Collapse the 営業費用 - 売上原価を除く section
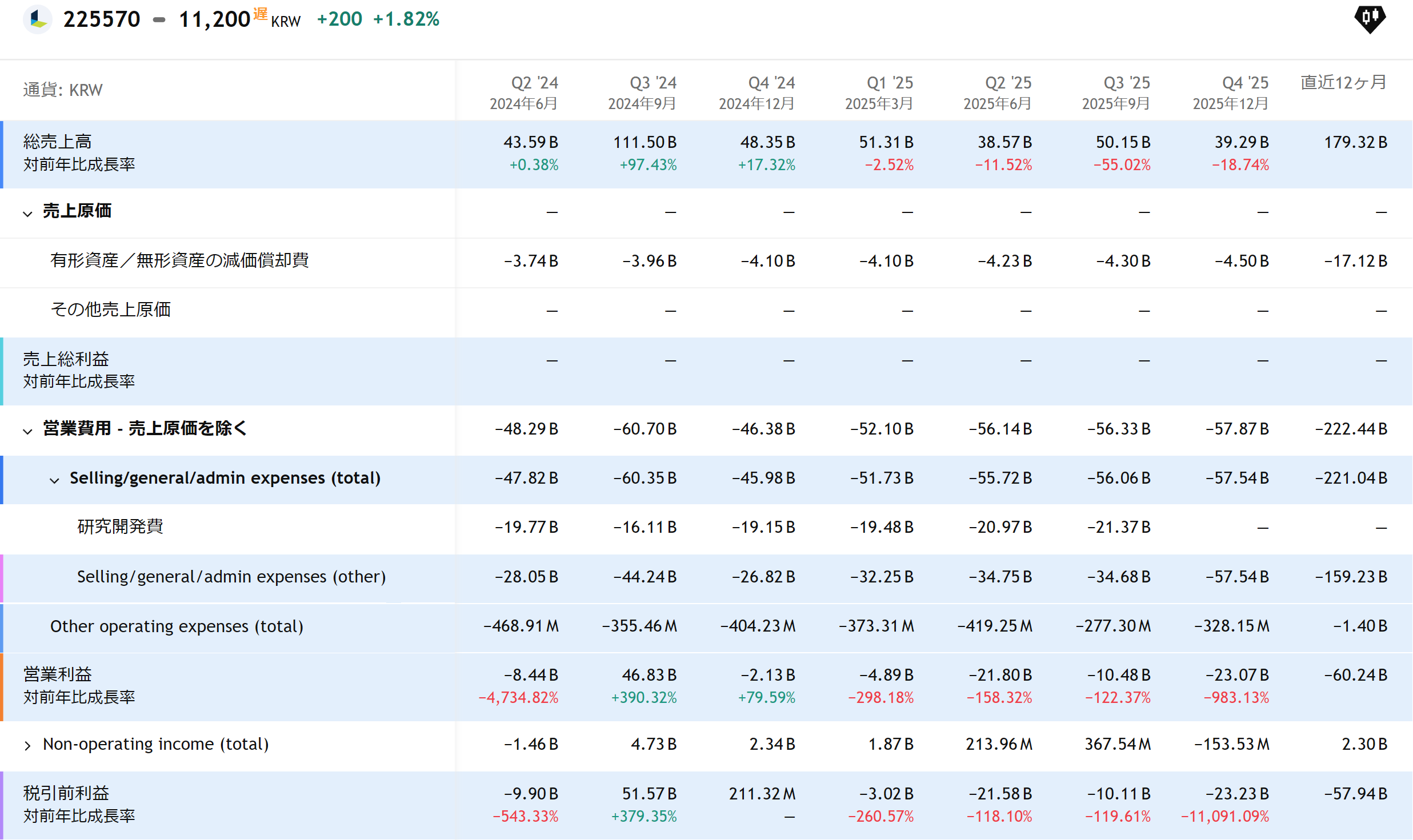The width and height of the screenshot is (1413, 840). 27,431
